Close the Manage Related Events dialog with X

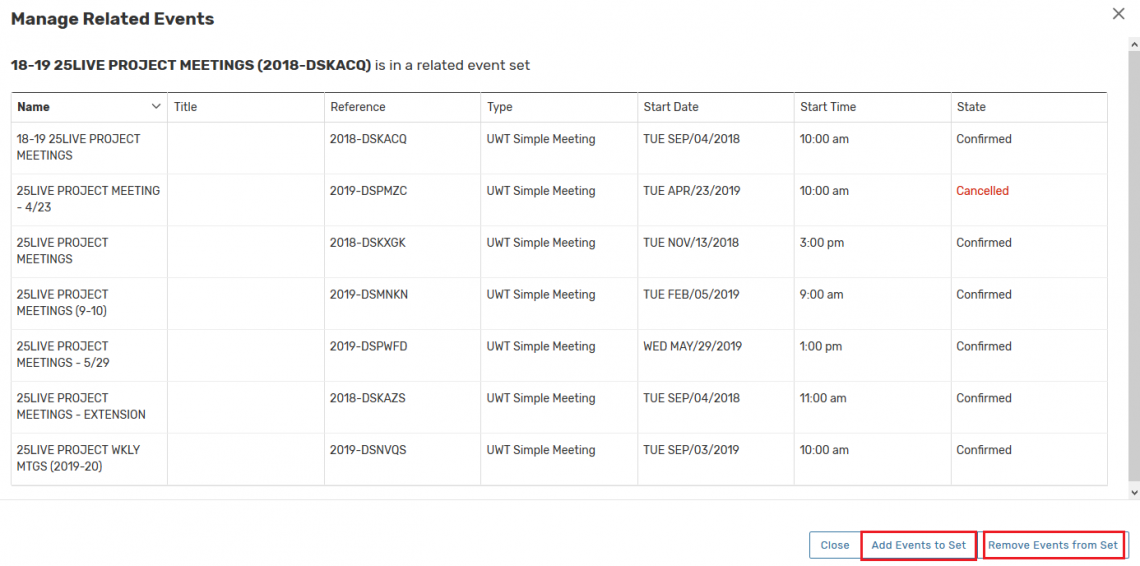coord(1118,14)
